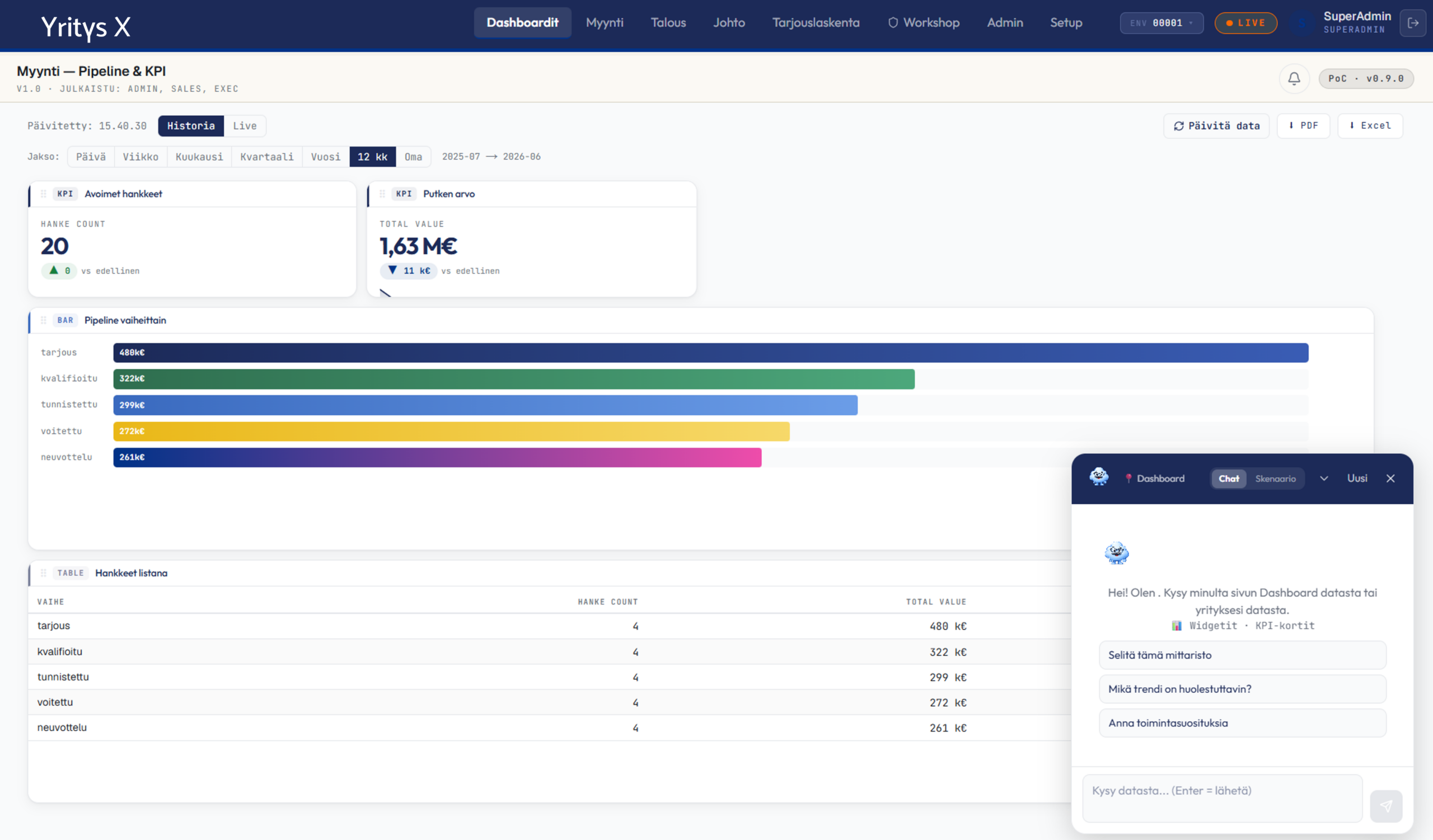1433x840 pixels.
Task: Open the Tarjouslaskenta navigation tab
Action: pos(816,23)
